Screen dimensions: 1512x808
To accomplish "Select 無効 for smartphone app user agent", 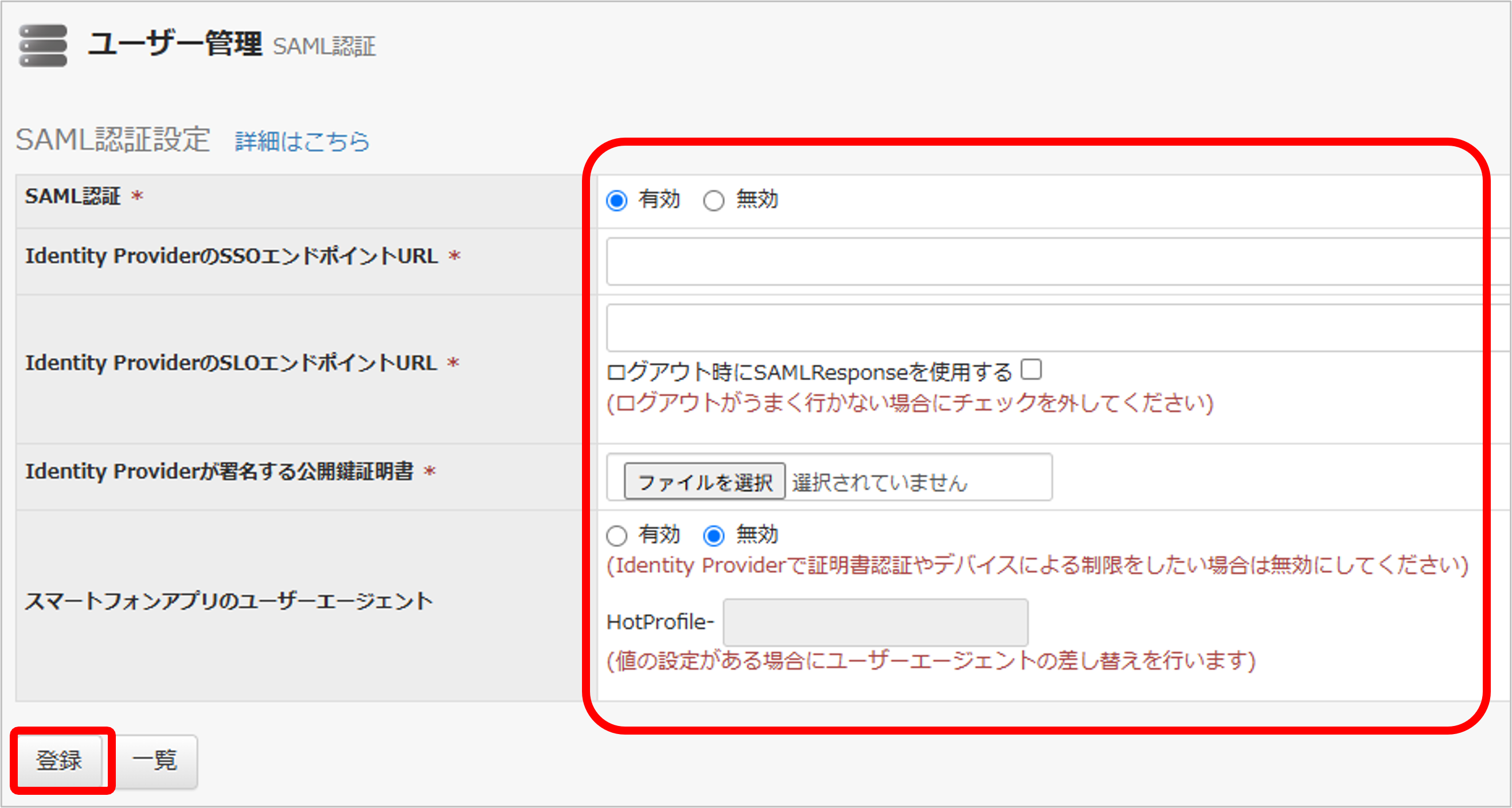I will coord(714,535).
